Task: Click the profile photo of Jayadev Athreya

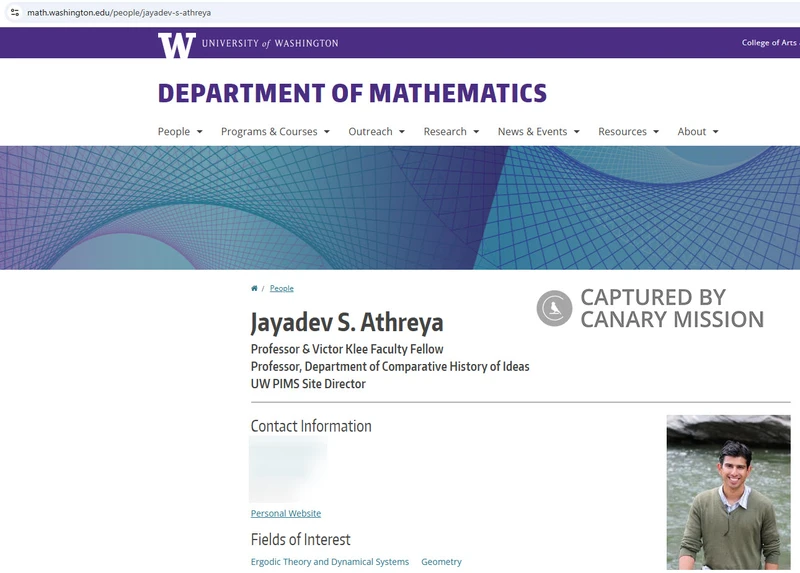Action: (x=729, y=492)
